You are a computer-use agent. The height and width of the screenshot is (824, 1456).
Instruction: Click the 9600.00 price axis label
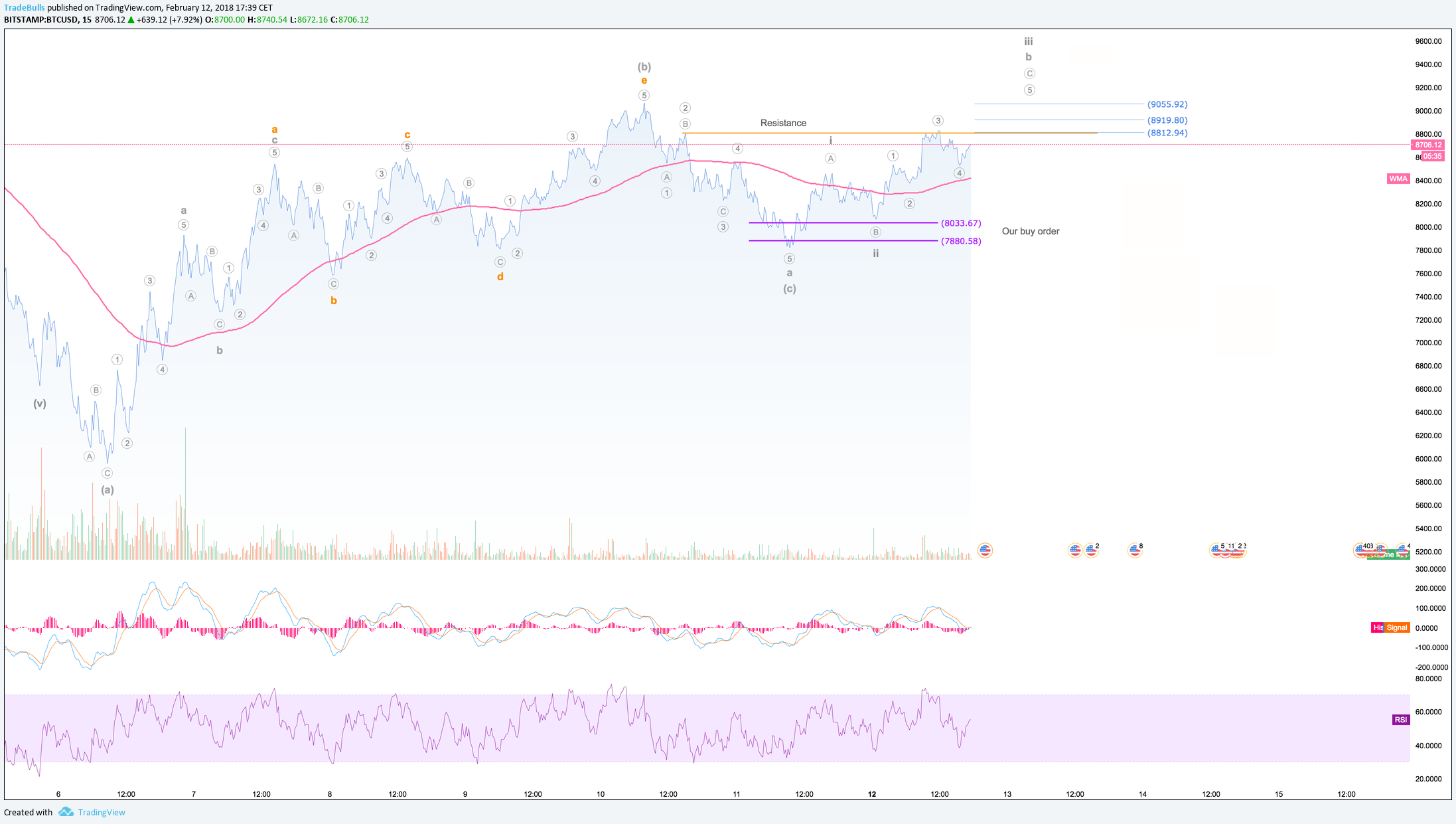coord(1428,41)
